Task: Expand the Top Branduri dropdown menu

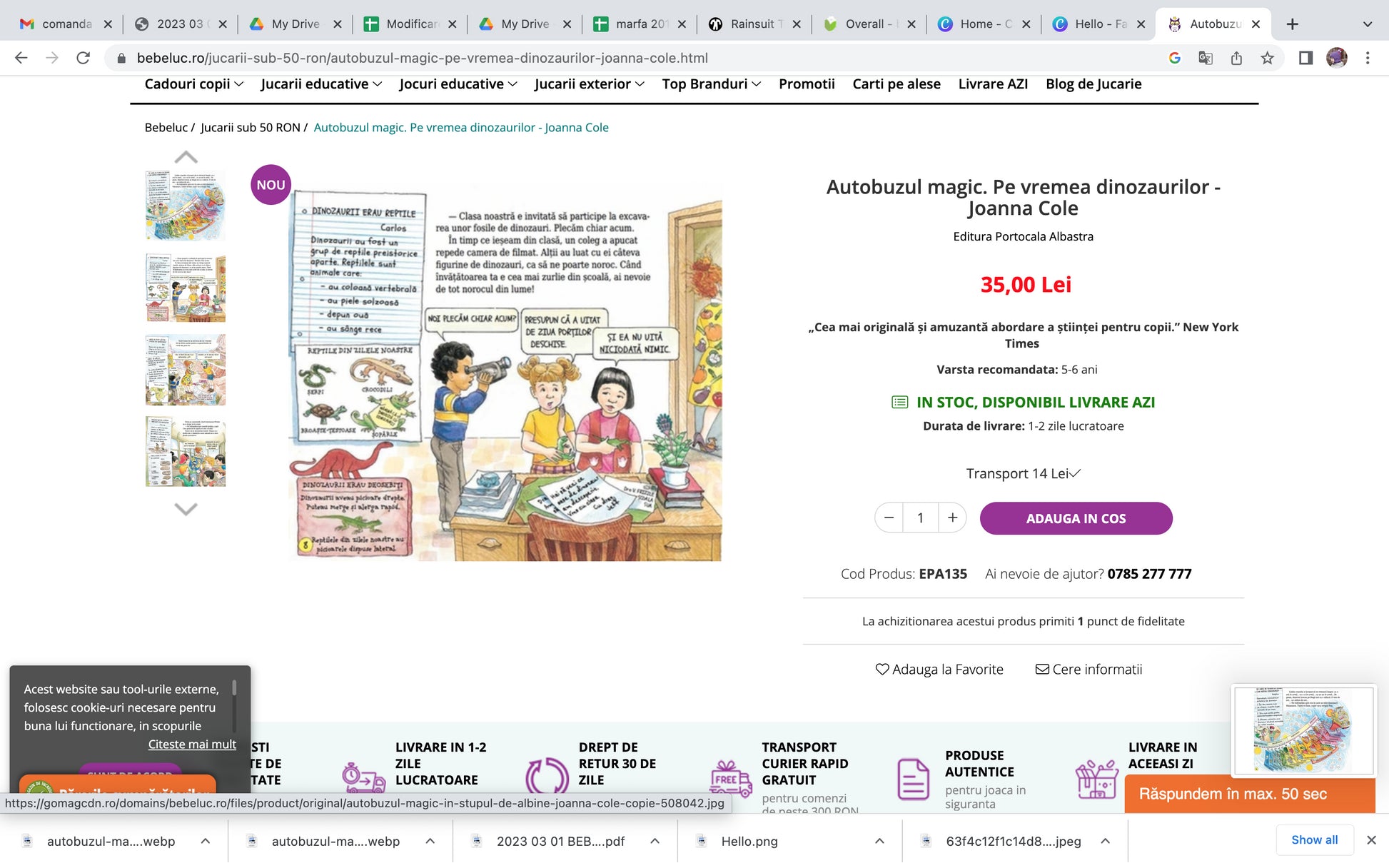Action: [711, 84]
